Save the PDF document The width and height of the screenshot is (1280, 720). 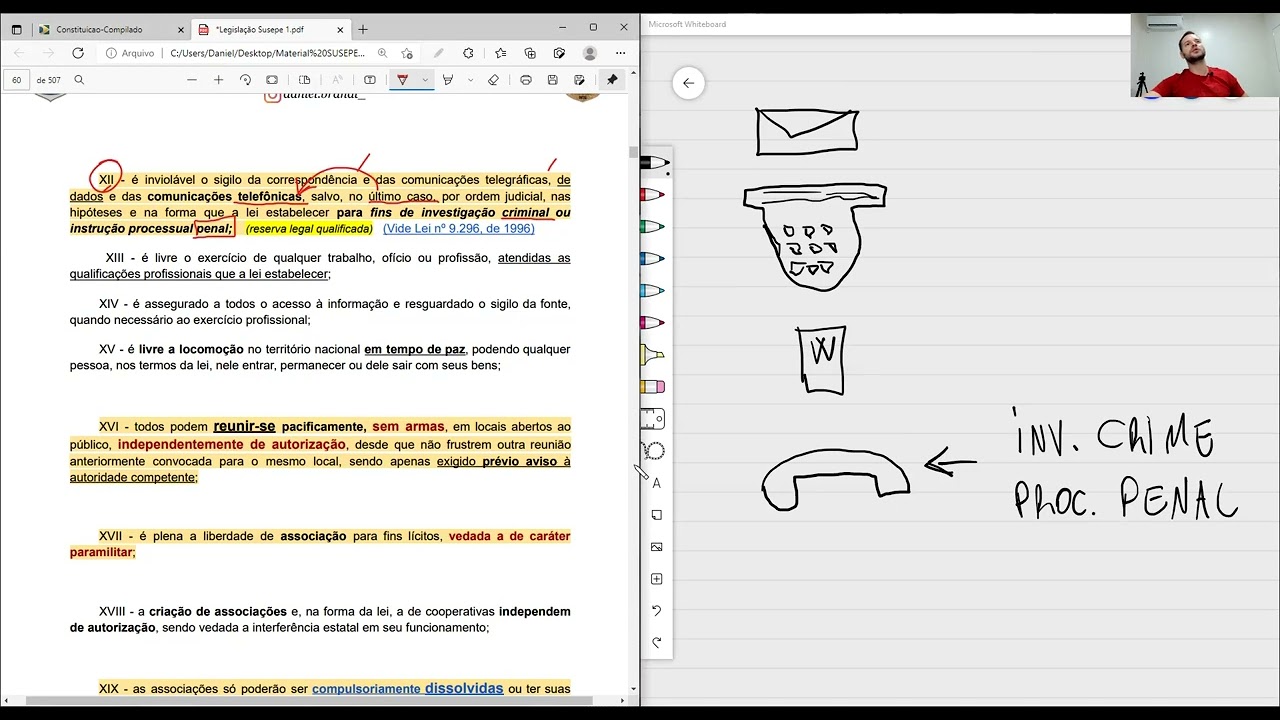552,80
